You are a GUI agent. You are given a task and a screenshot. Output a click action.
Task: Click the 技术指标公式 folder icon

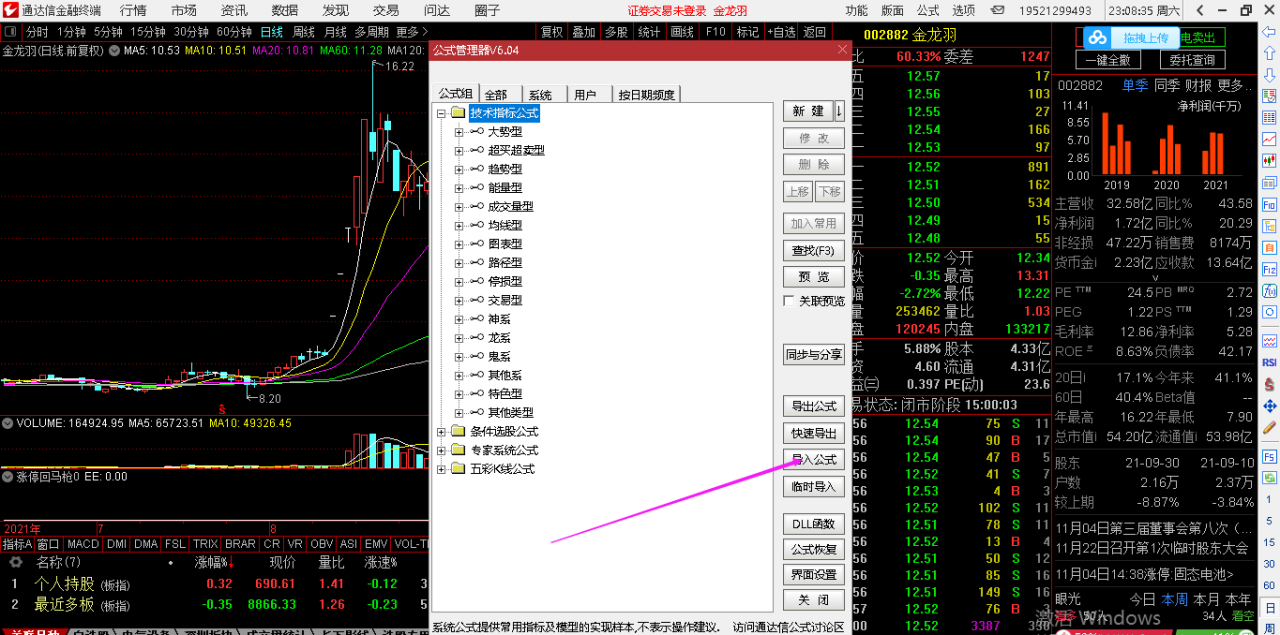coord(458,113)
